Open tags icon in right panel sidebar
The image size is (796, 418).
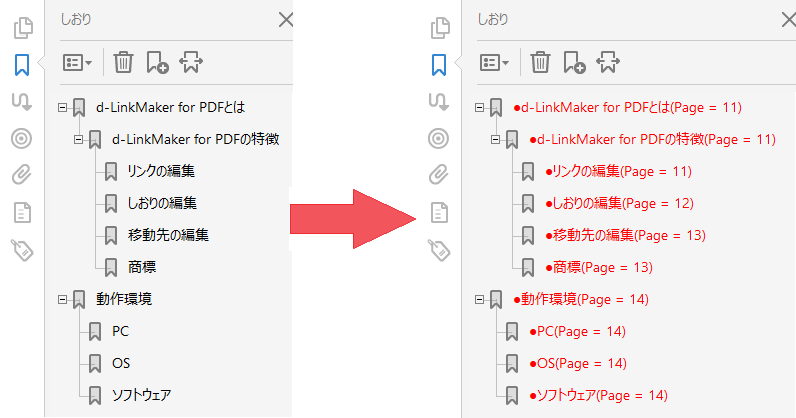pyautogui.click(x=439, y=250)
